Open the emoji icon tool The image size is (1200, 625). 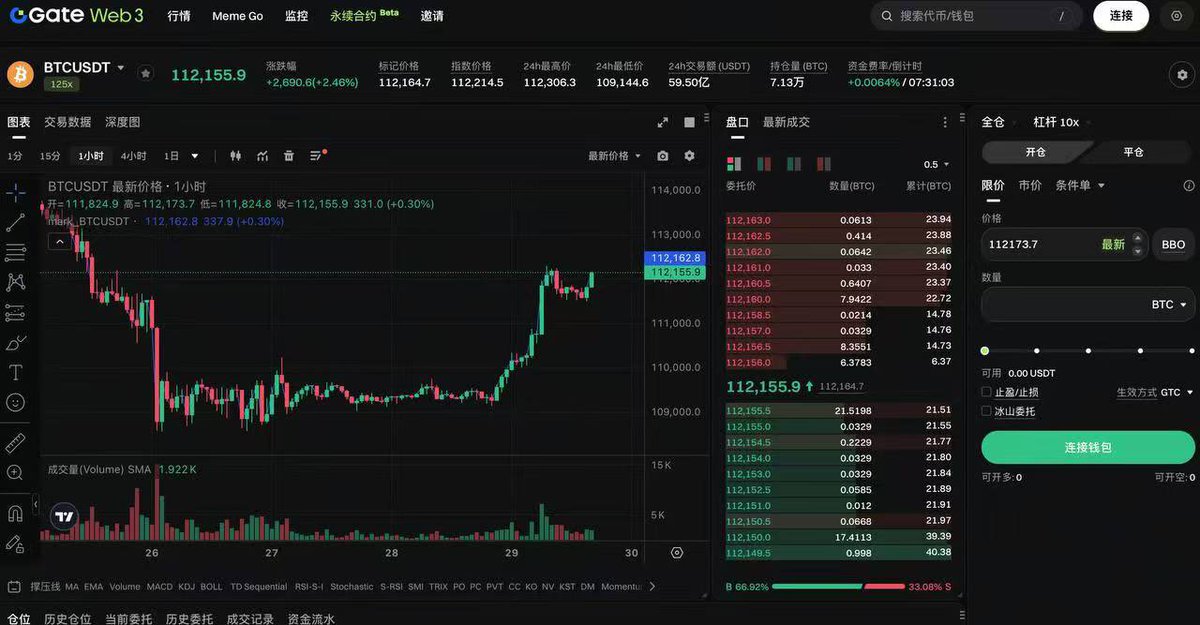tap(16, 402)
